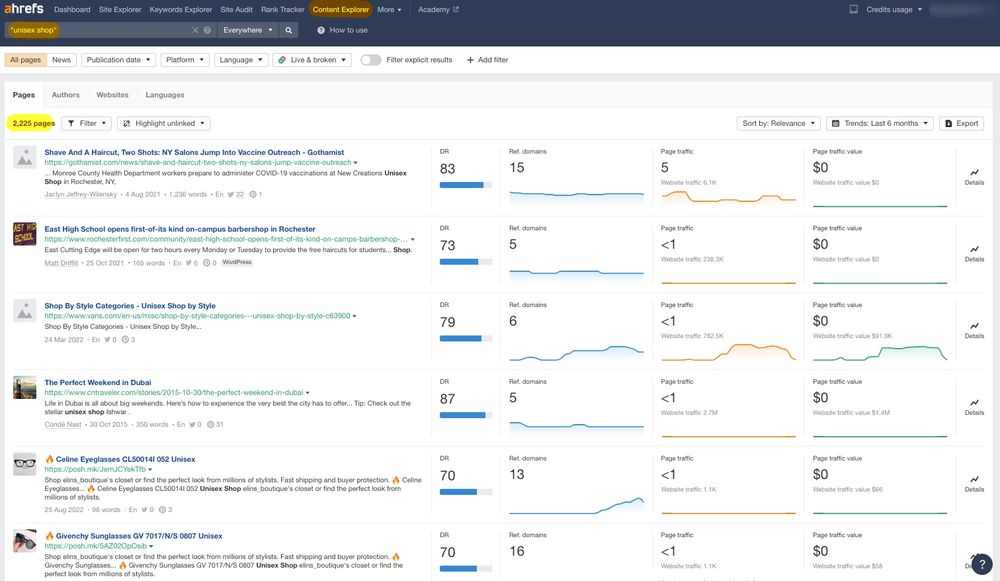
Task: Expand the Language filter dropdown
Action: tap(243, 59)
